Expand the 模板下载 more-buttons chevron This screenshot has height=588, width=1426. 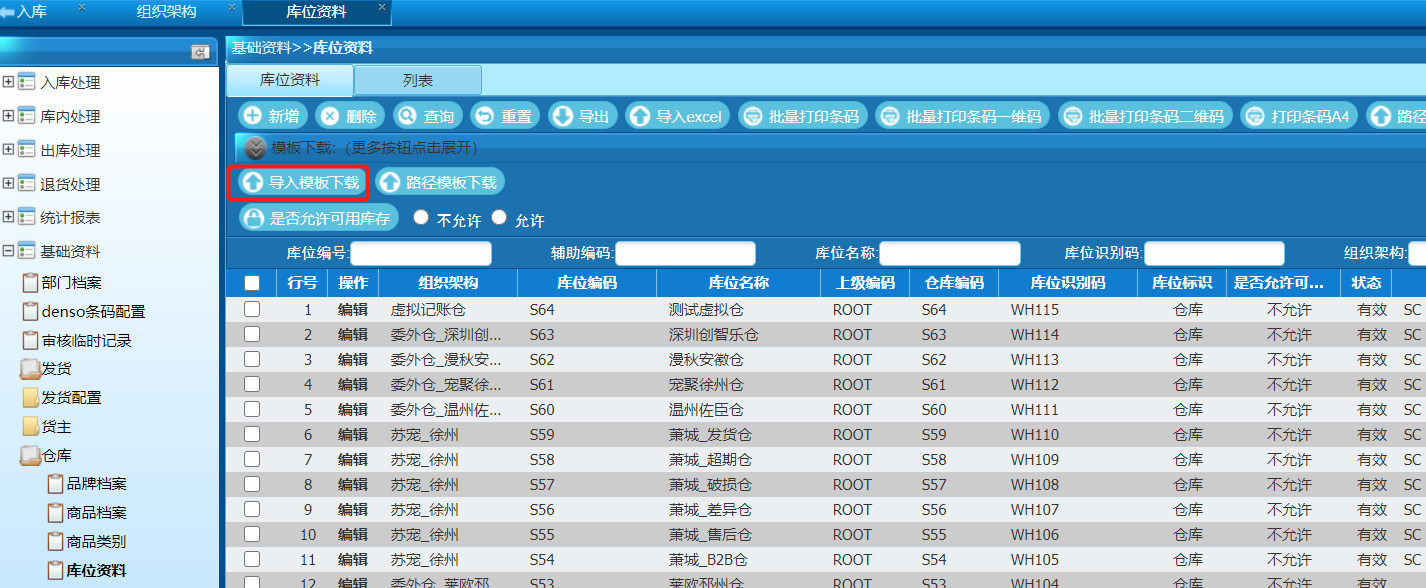[256, 147]
